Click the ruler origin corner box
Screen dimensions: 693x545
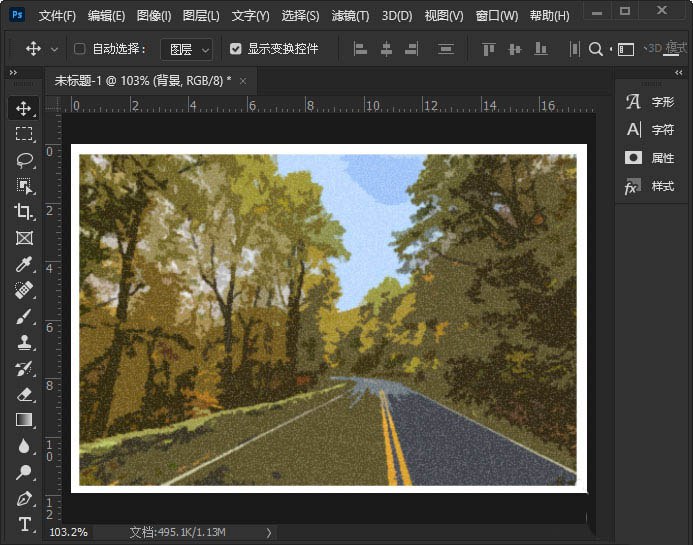(x=53, y=105)
